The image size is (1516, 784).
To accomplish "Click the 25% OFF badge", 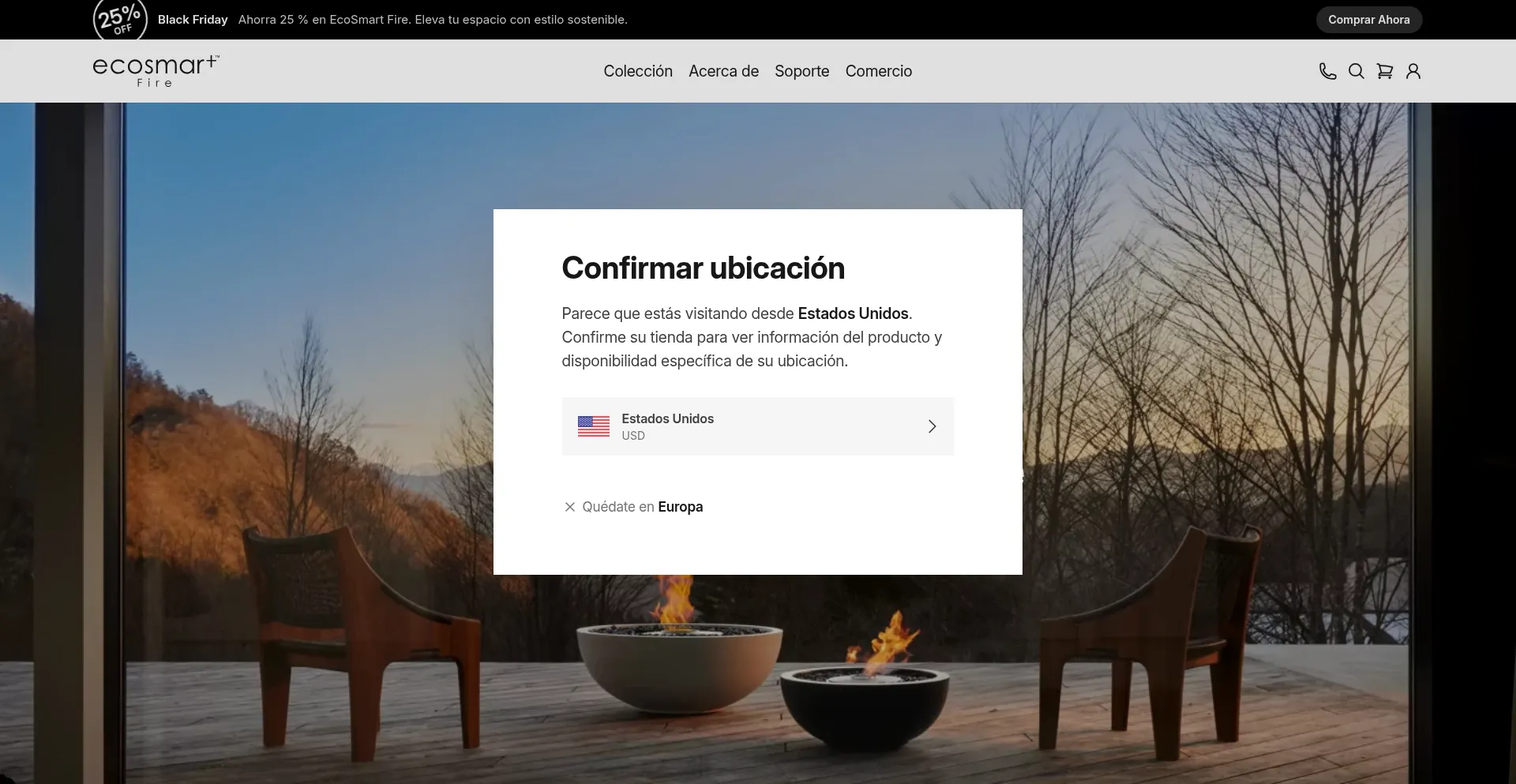I will tap(120, 20).
